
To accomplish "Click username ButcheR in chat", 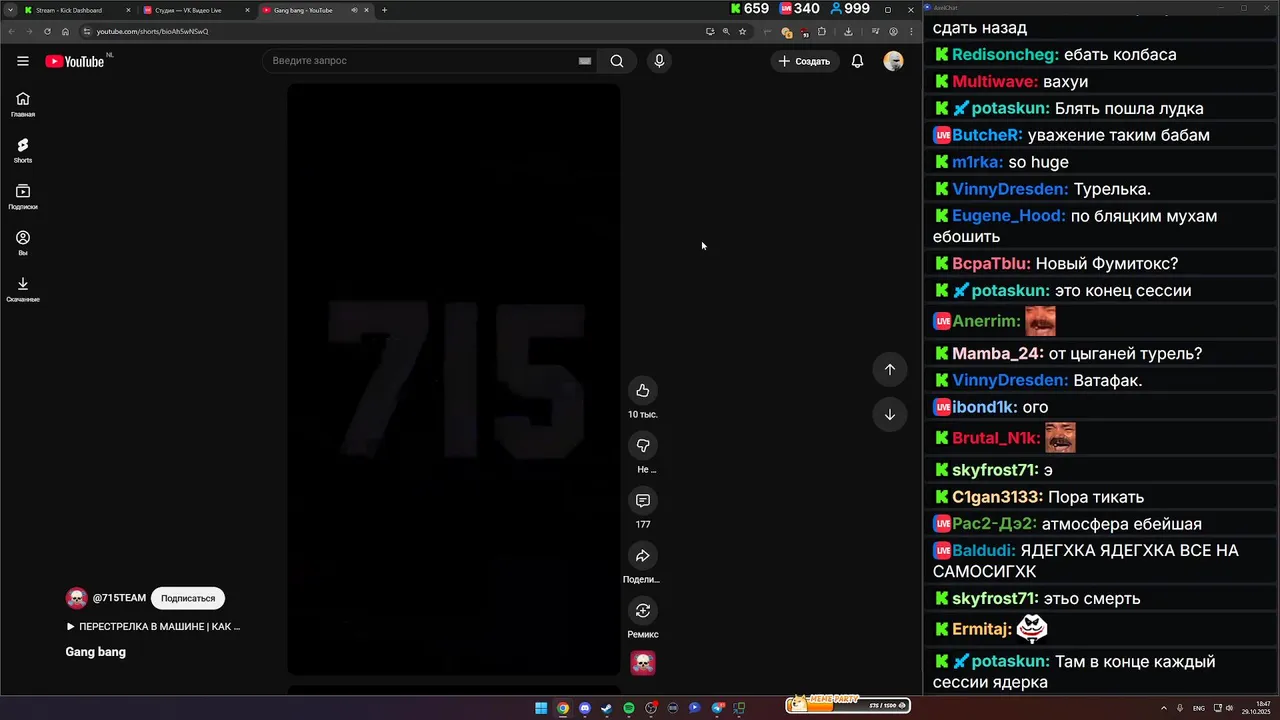I will pos(987,135).
